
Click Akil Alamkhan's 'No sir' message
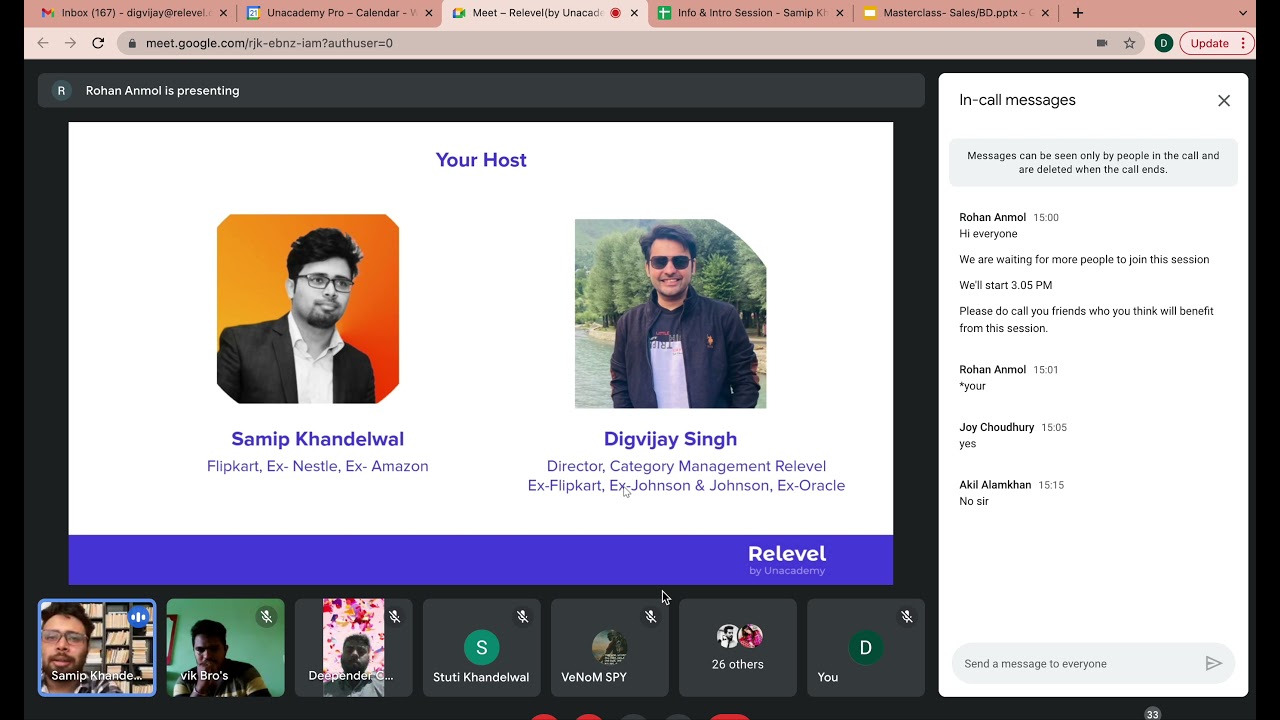pos(973,501)
